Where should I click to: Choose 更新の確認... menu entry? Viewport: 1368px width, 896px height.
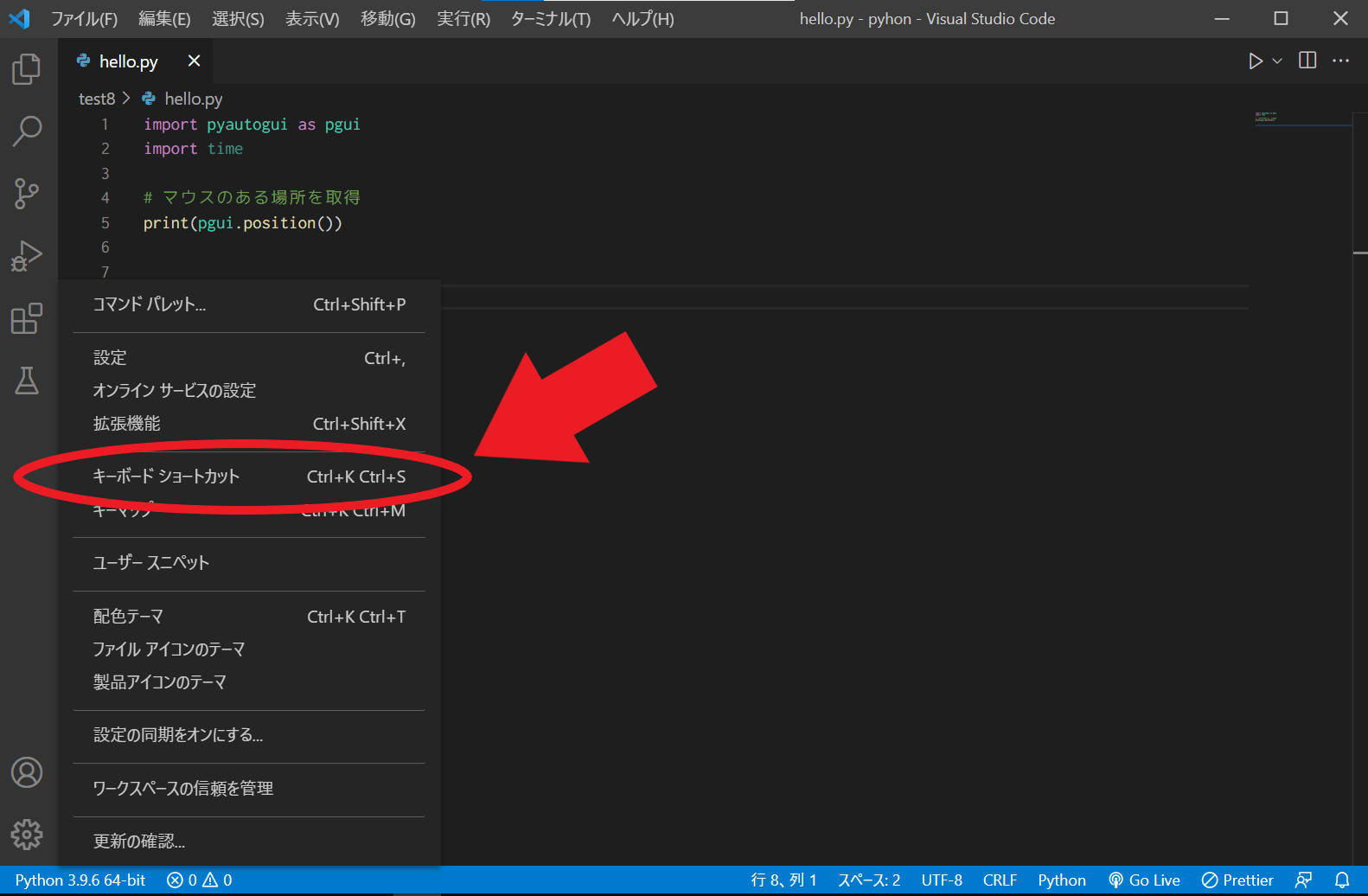click(x=249, y=842)
